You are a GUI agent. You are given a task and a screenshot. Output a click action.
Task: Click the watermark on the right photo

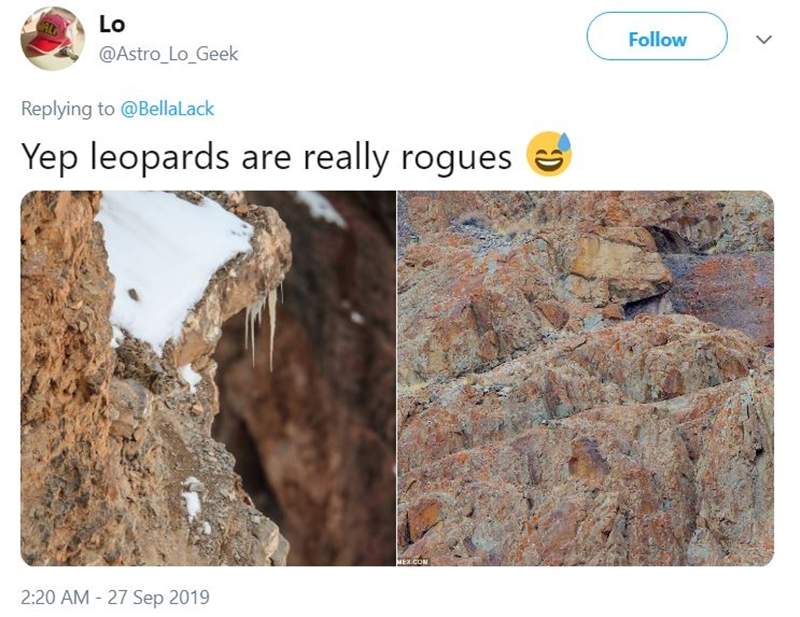413,562
